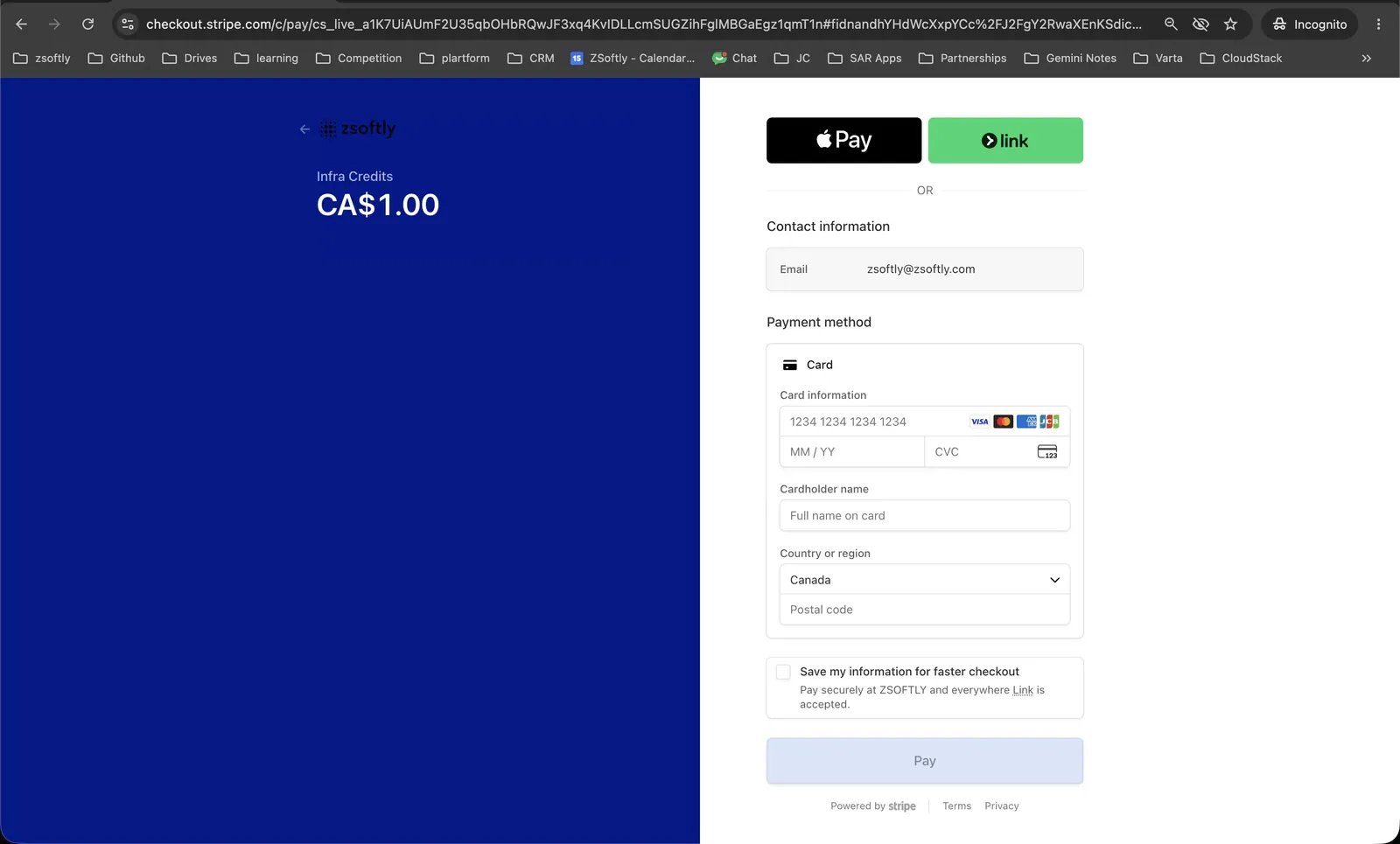The width and height of the screenshot is (1400, 844).
Task: Bookmark this page with the star icon
Action: coord(1230,24)
